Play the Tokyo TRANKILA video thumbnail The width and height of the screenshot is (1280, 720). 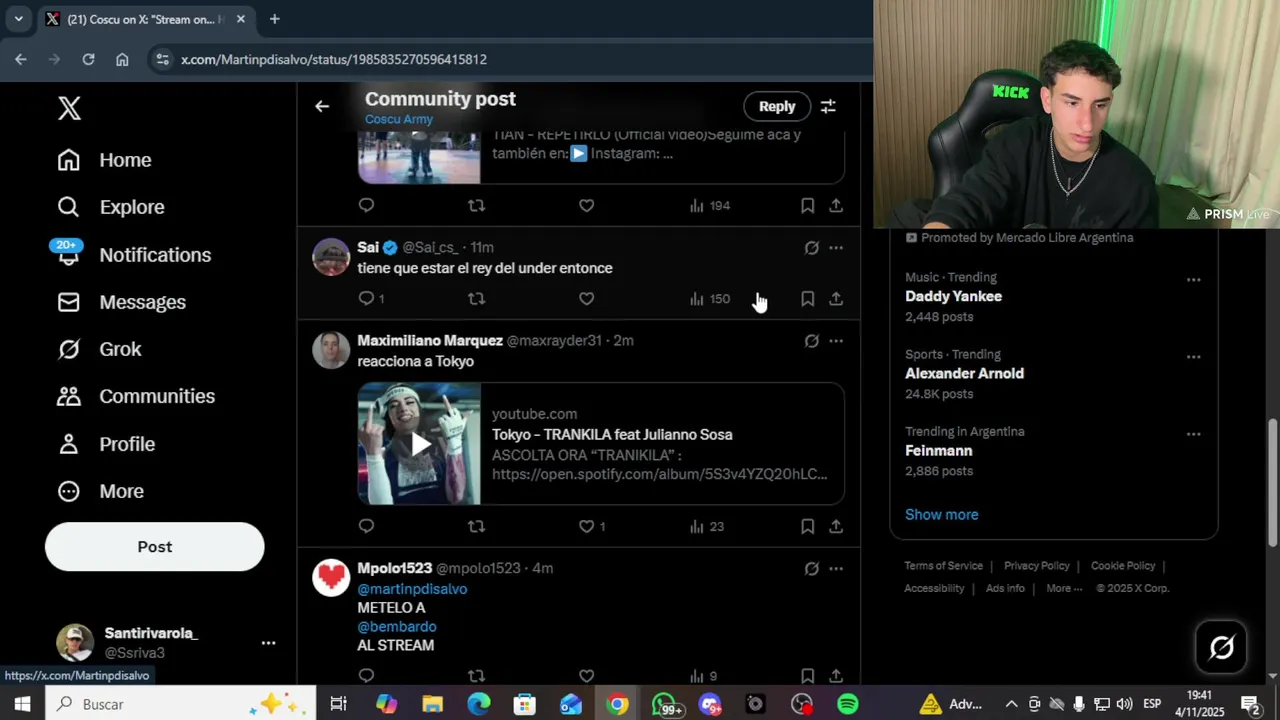(419, 444)
